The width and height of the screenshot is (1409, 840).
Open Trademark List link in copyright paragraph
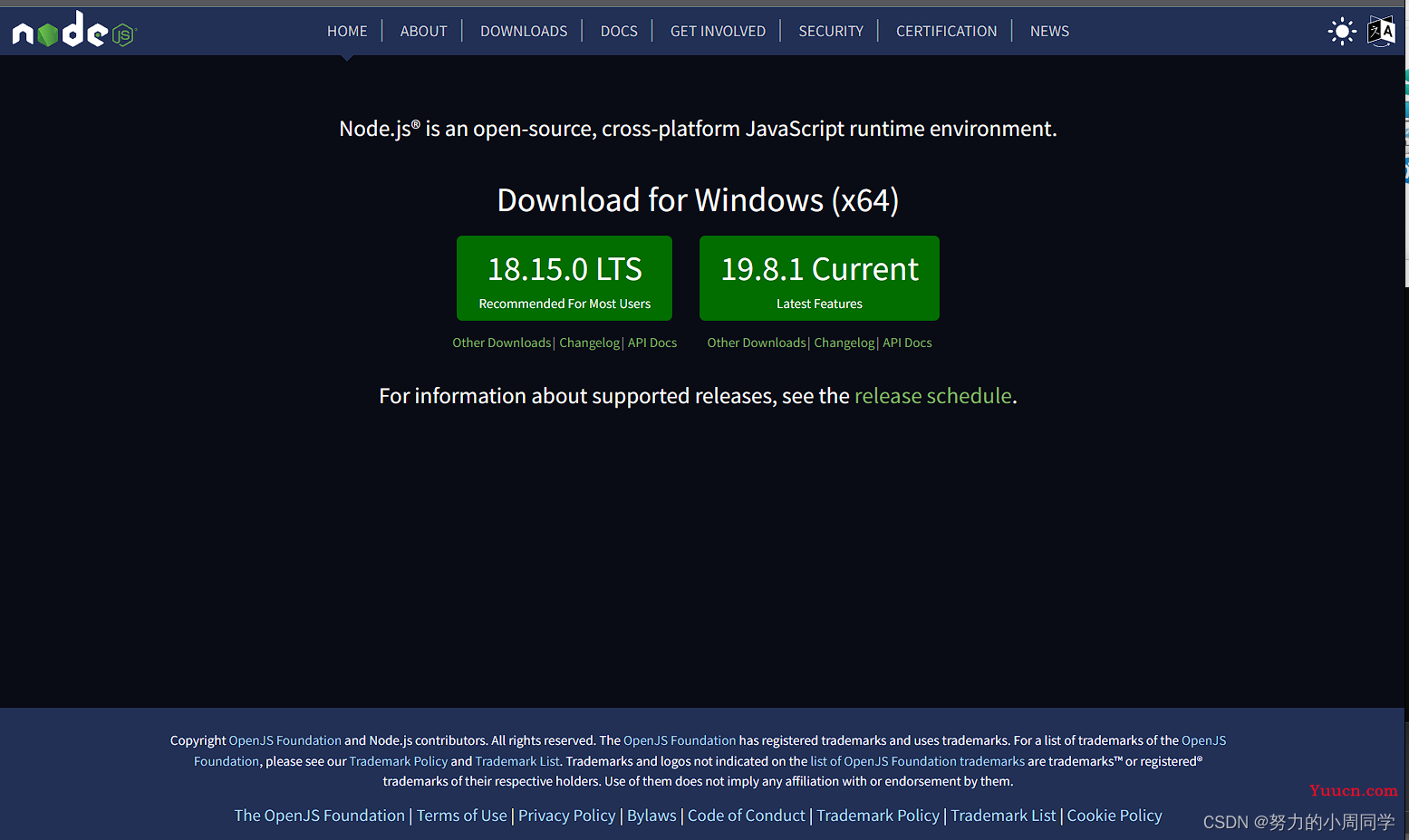517,761
